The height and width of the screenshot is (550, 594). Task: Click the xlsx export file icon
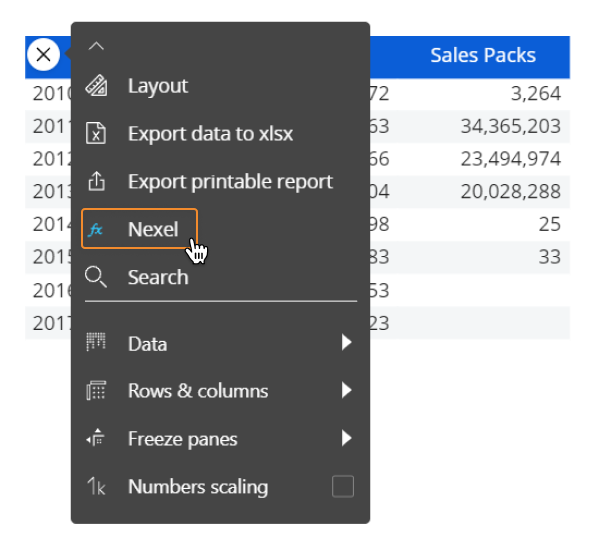96,133
